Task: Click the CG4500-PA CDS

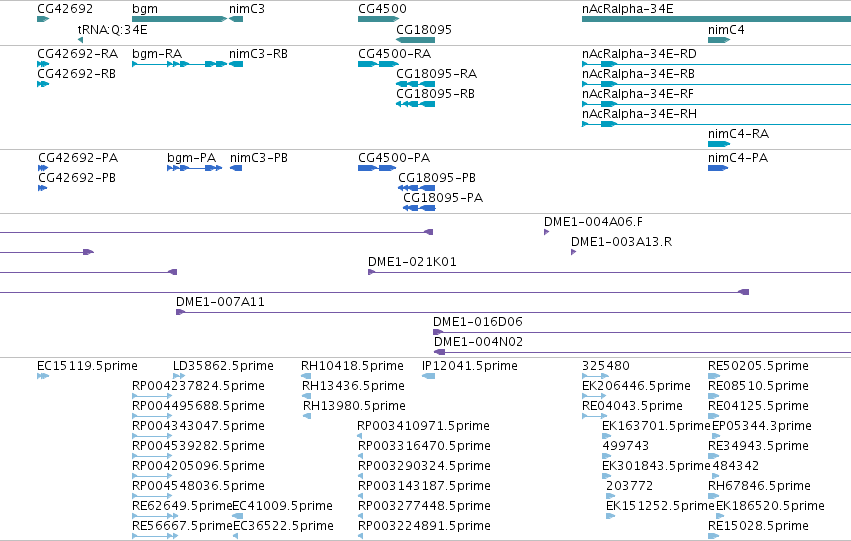Action: click(x=377, y=168)
